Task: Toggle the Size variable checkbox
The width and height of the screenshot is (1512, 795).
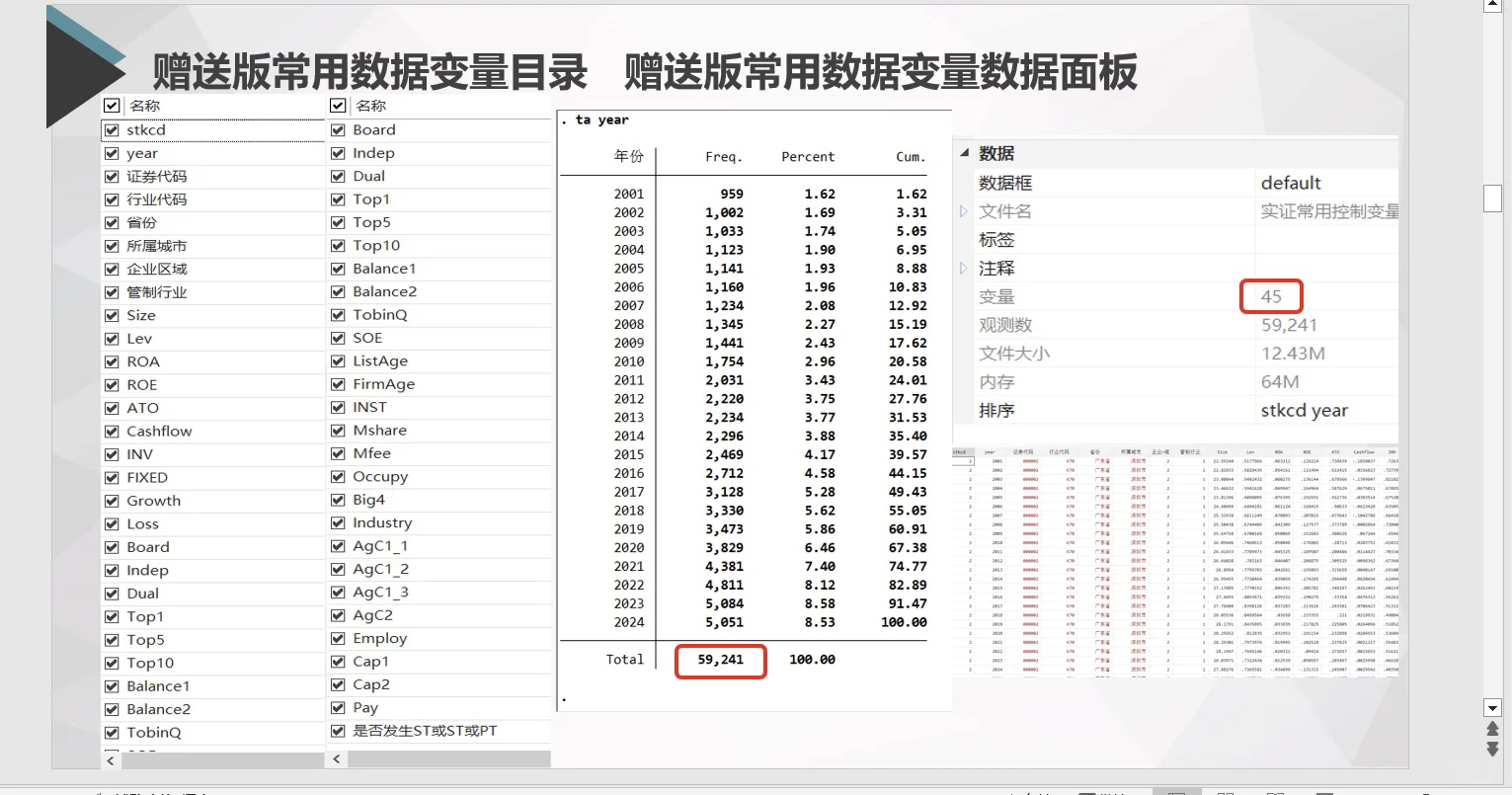Action: click(x=112, y=315)
